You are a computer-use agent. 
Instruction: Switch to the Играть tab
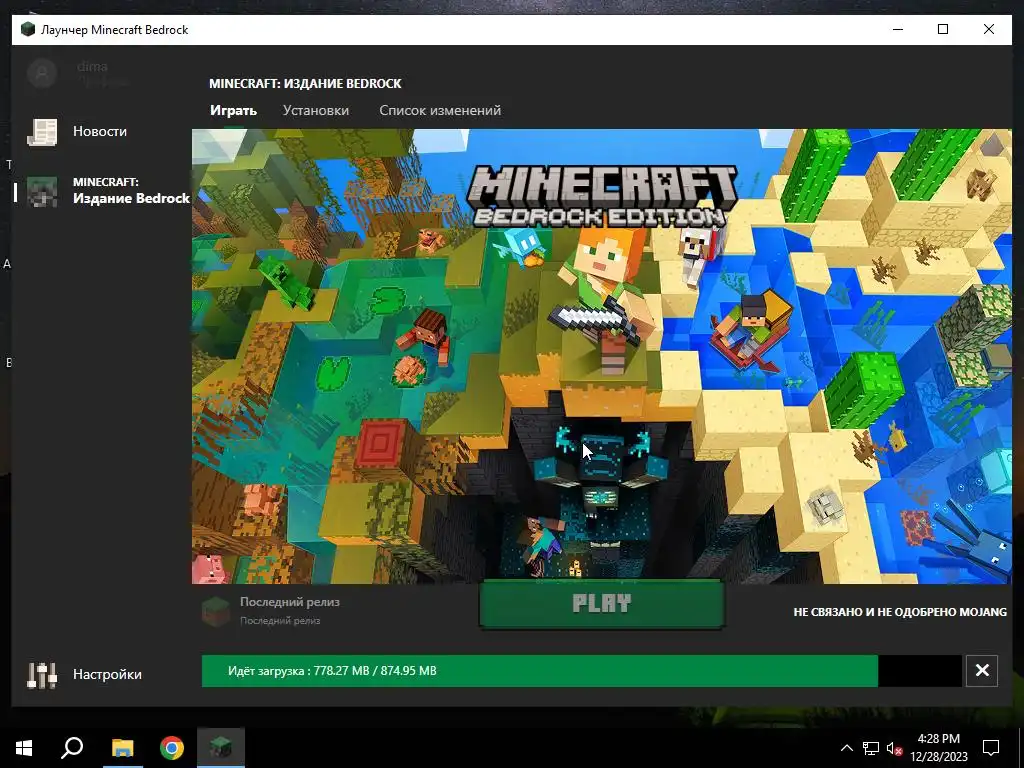point(233,110)
